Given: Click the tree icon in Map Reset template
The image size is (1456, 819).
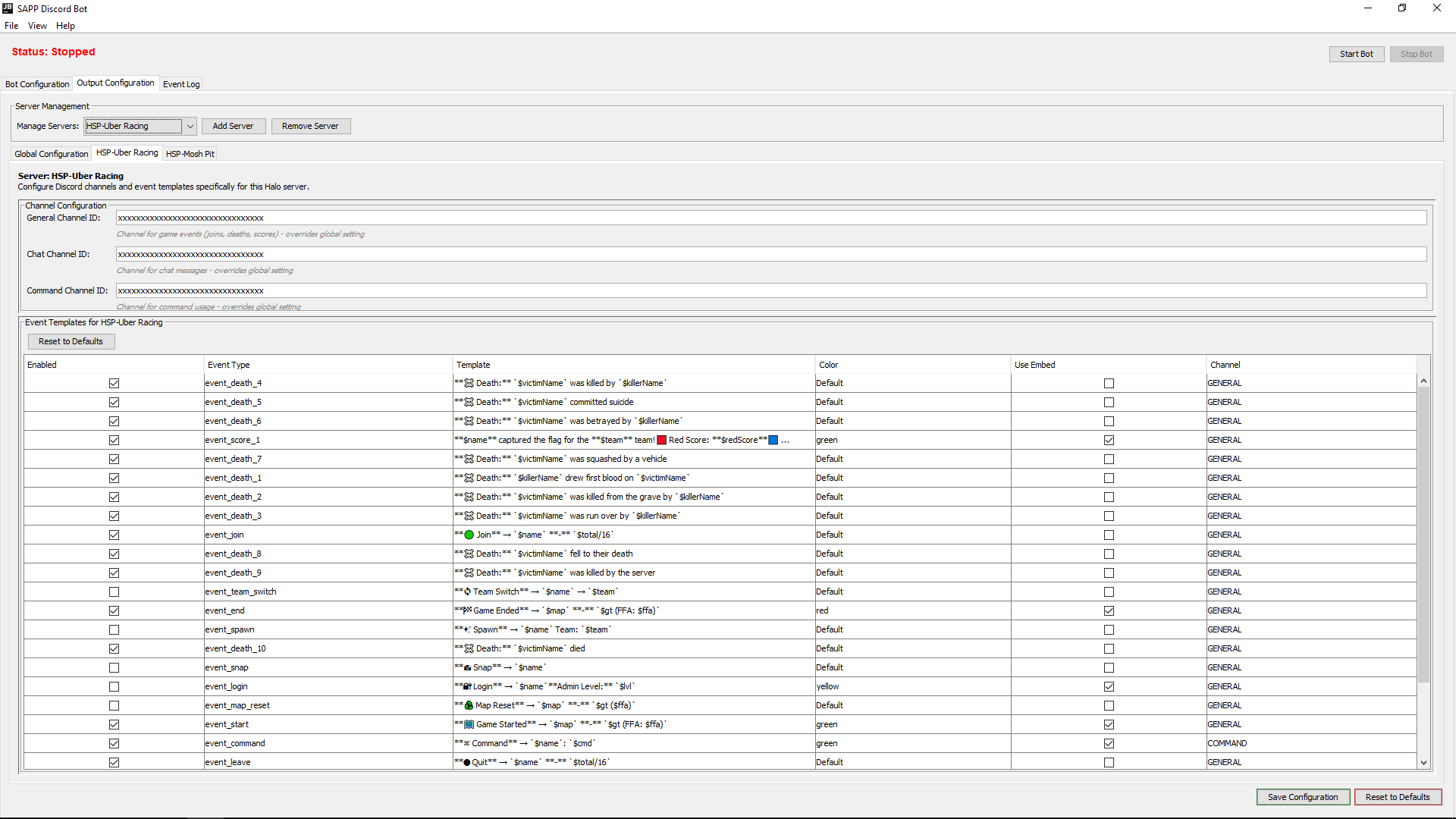Looking at the screenshot, I should point(469,705).
